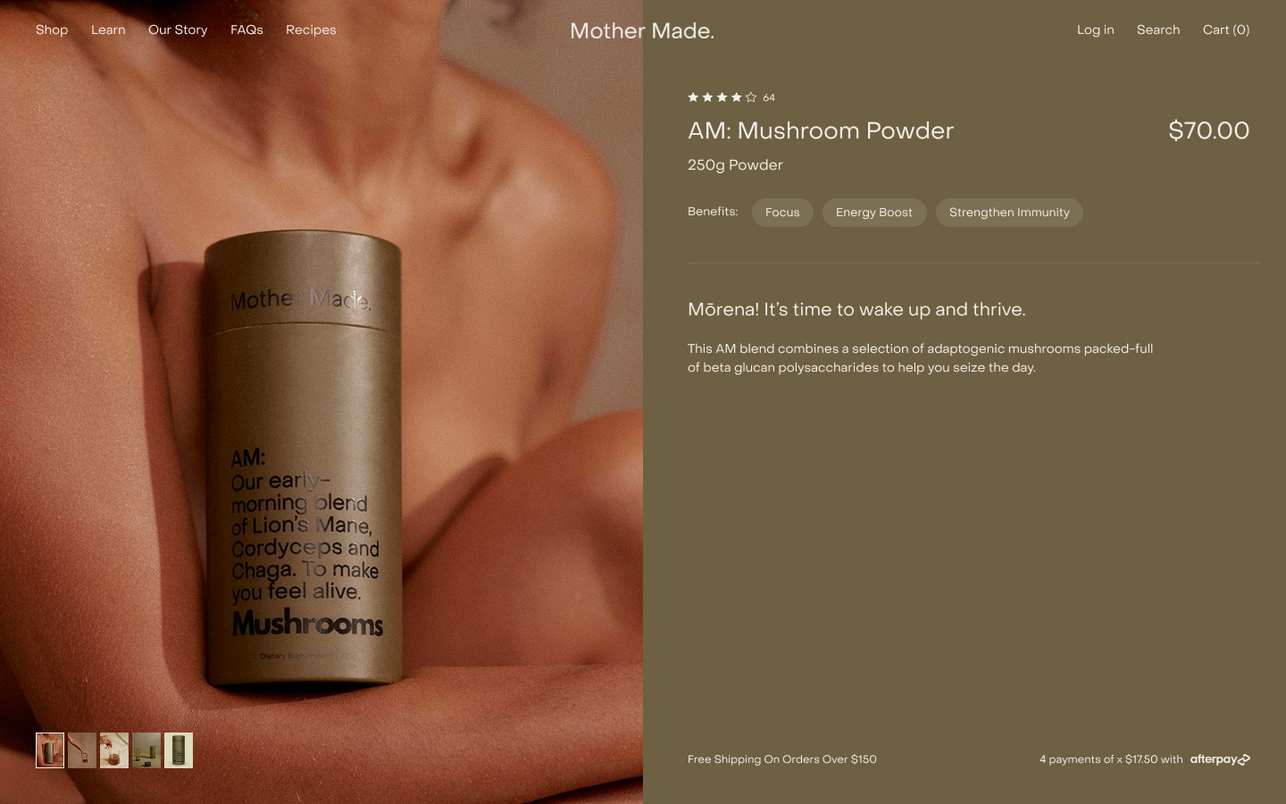This screenshot has width=1286, height=804.
Task: Select the Focus benefit tag
Action: [x=782, y=212]
